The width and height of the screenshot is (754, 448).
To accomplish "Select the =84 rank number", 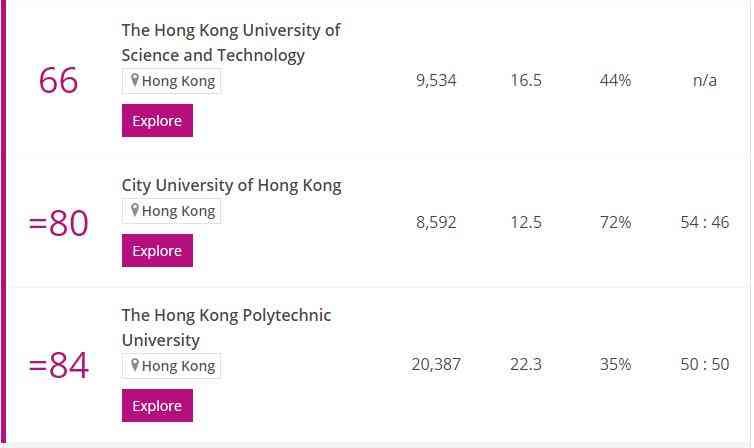I will (x=58, y=365).
